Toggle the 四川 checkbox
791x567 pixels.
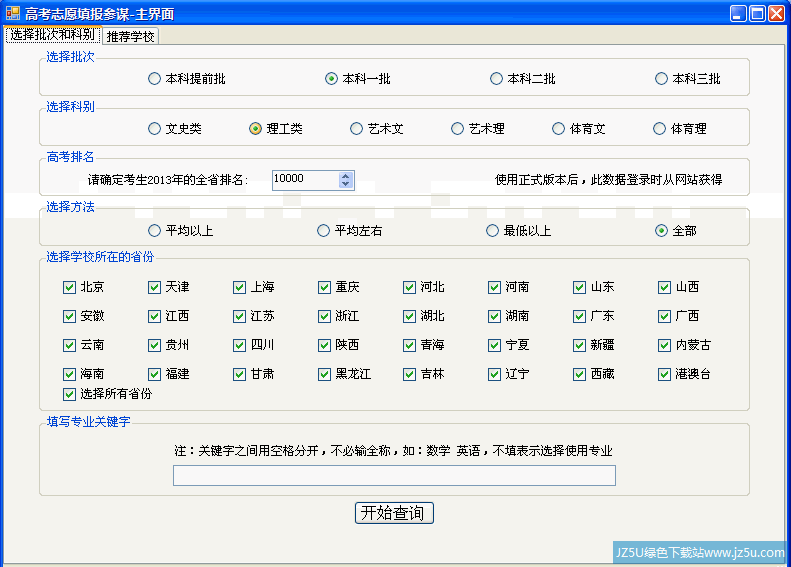239,346
